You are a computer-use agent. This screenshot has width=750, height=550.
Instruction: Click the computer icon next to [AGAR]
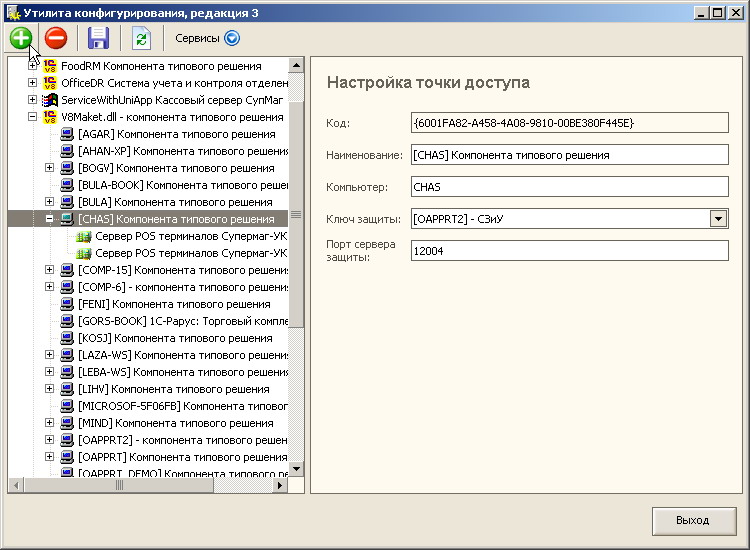tap(67, 134)
